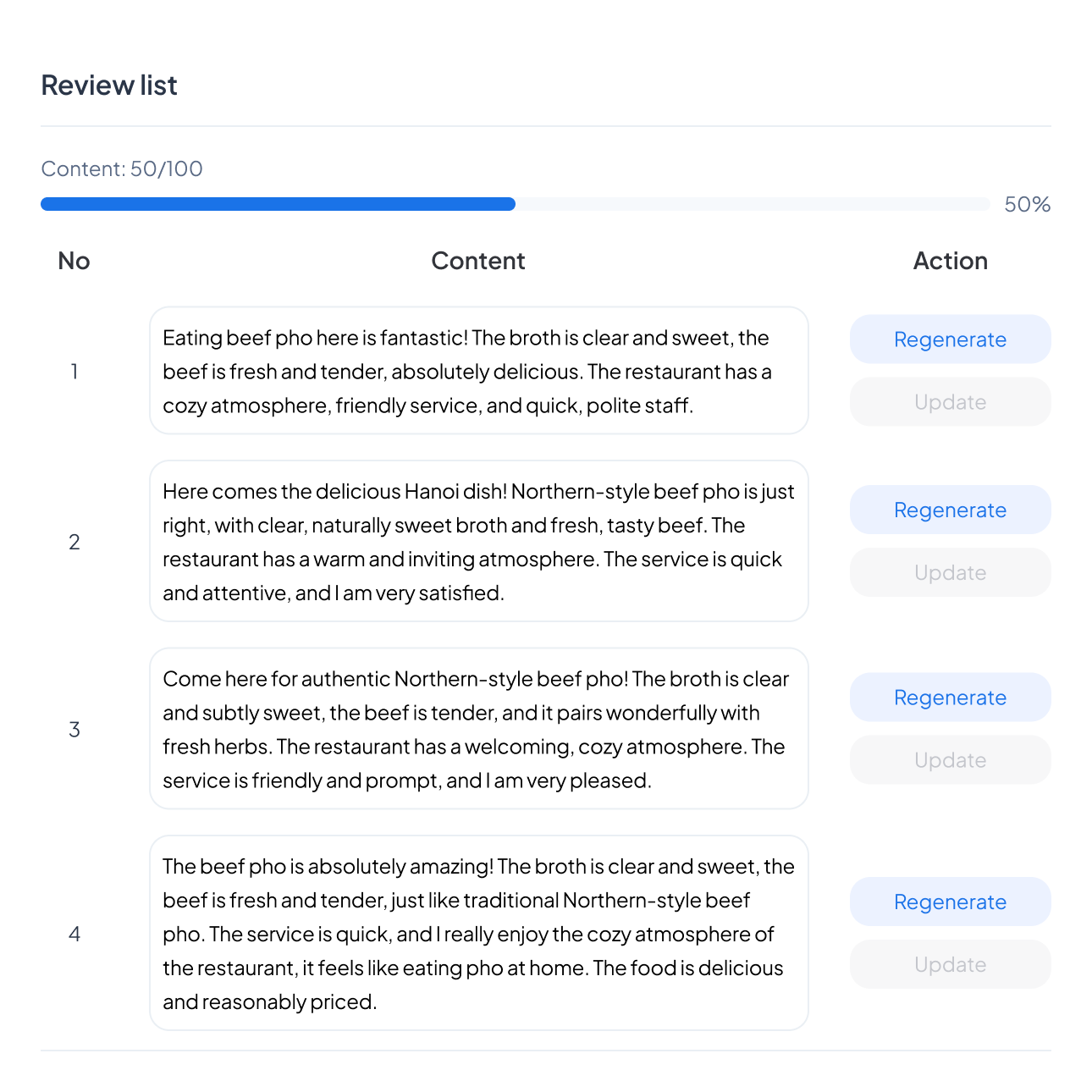Click the 50% progress label

click(x=1027, y=204)
